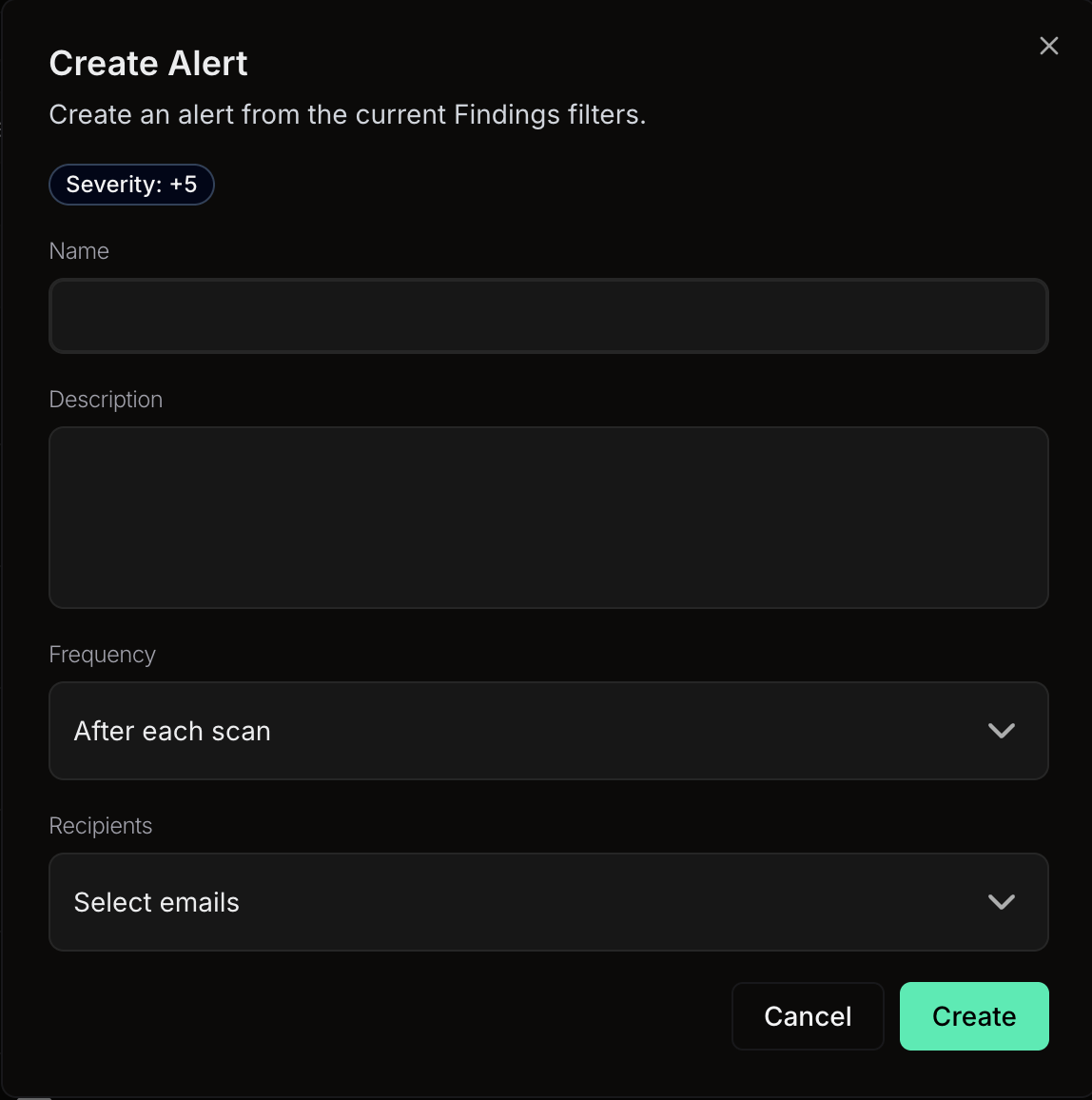1092x1100 pixels.
Task: Close the Create Alert dialog
Action: coord(1048,46)
